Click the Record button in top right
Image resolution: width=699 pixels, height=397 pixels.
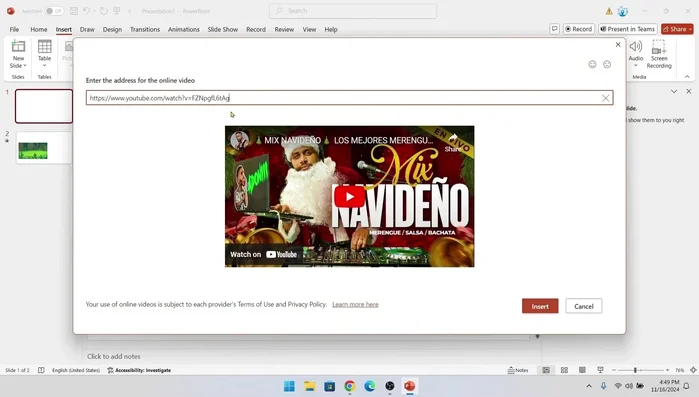tap(579, 29)
